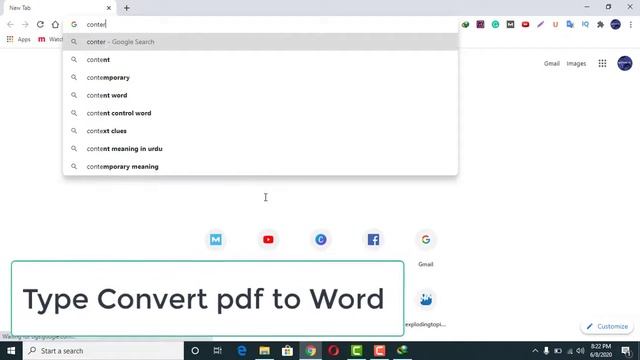Show hidden system tray icons
Screen dimensions: 640x360
(535, 351)
